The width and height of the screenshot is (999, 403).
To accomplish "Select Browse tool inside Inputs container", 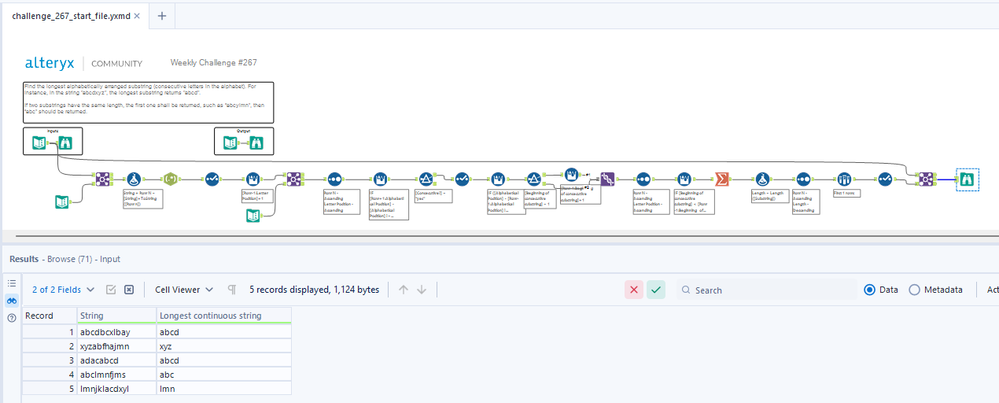I will click(65, 144).
